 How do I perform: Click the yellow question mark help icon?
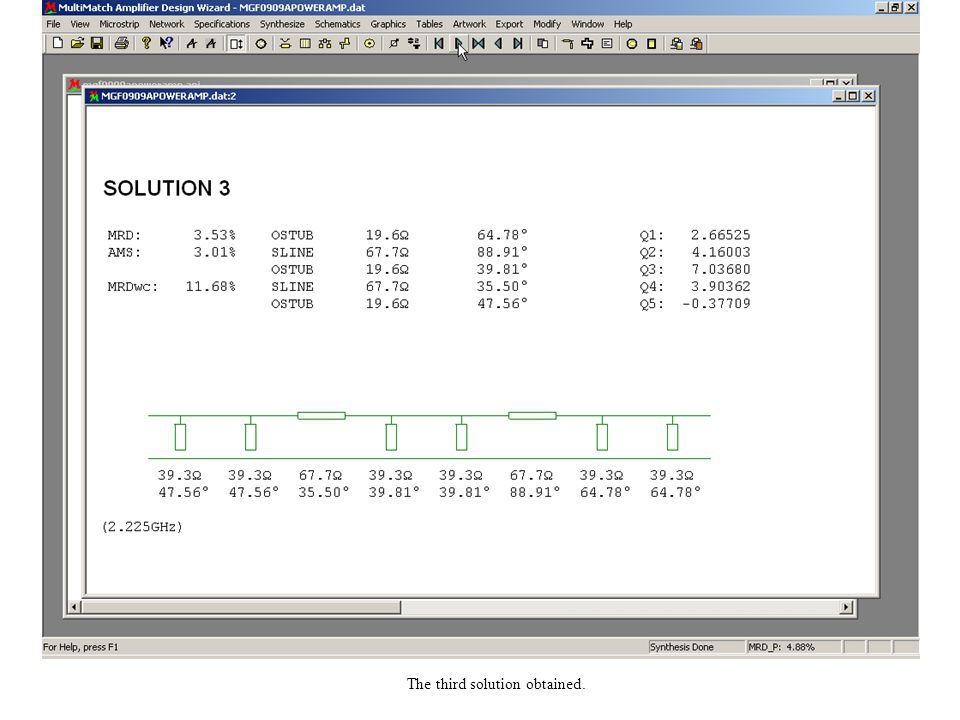146,43
